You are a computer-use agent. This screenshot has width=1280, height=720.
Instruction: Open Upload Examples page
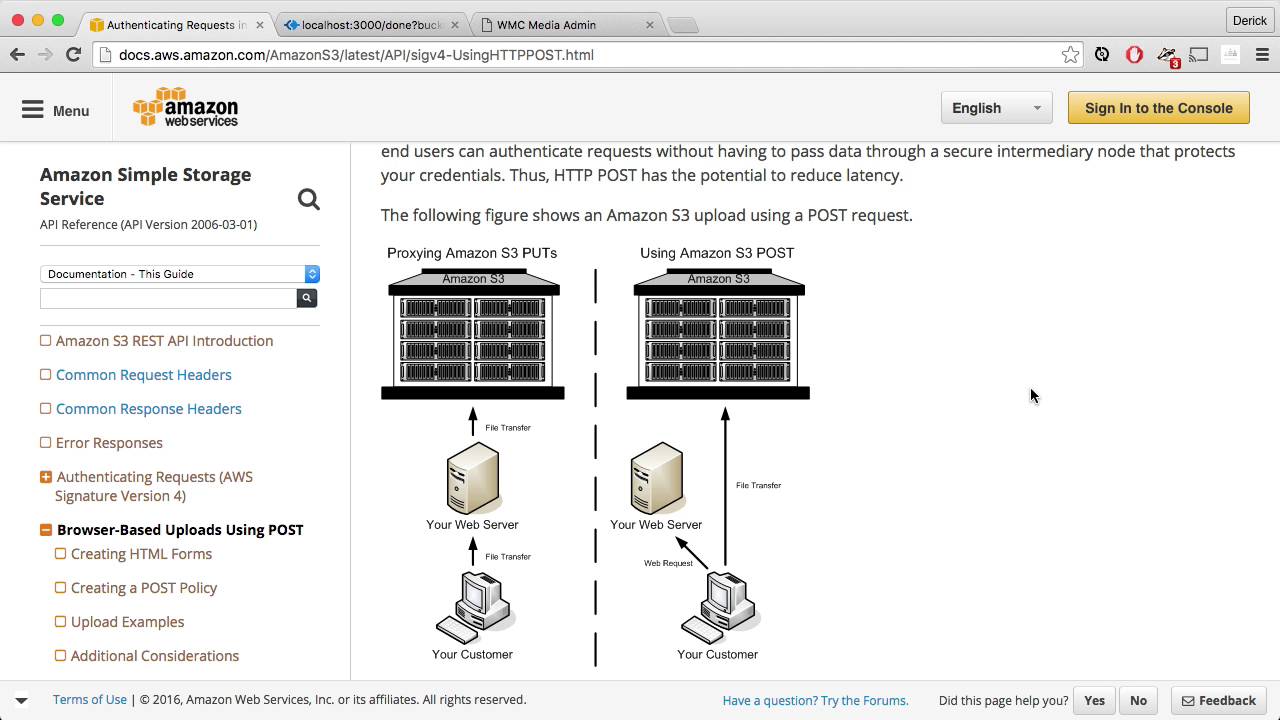click(127, 622)
